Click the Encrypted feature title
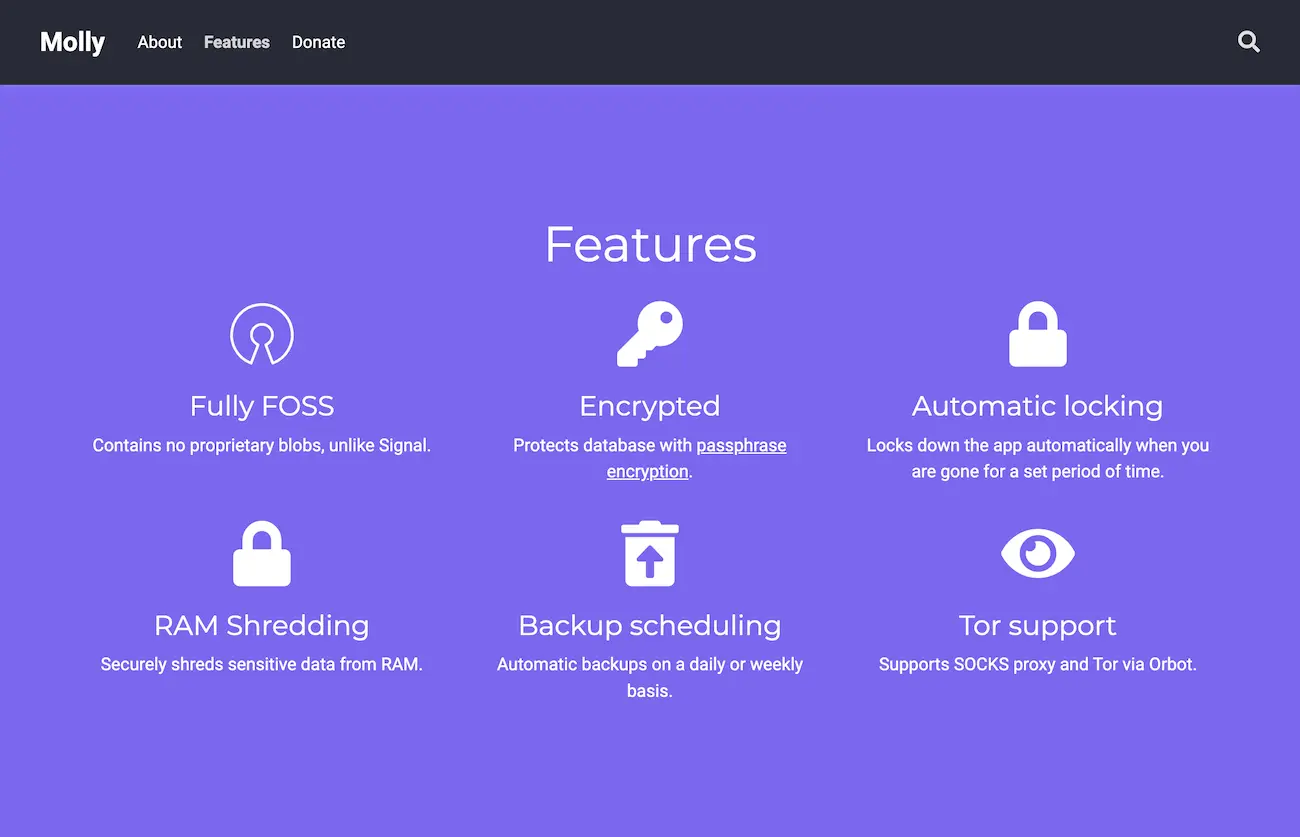1300x837 pixels. (x=650, y=406)
